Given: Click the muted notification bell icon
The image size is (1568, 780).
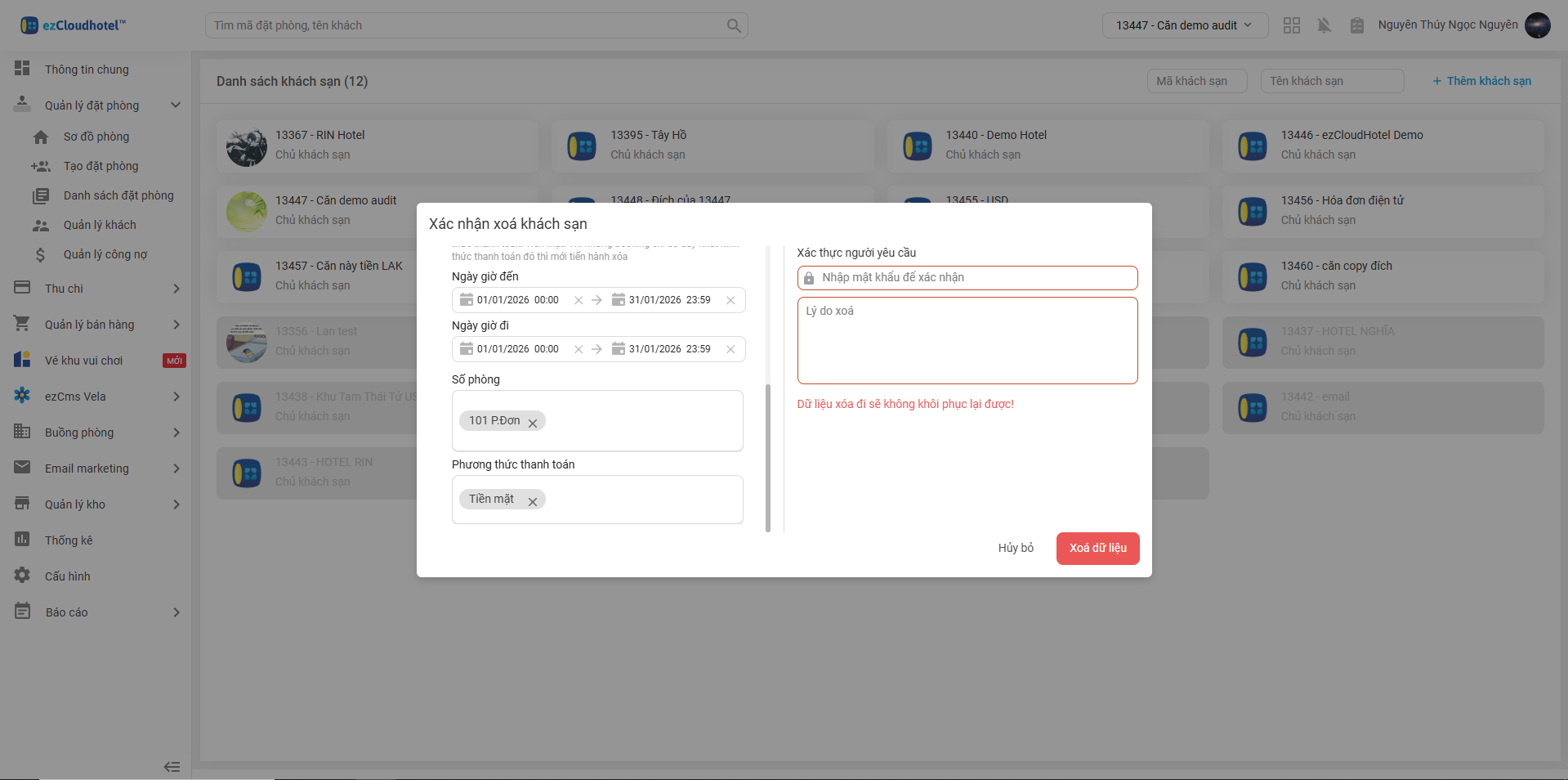Looking at the screenshot, I should [1325, 25].
